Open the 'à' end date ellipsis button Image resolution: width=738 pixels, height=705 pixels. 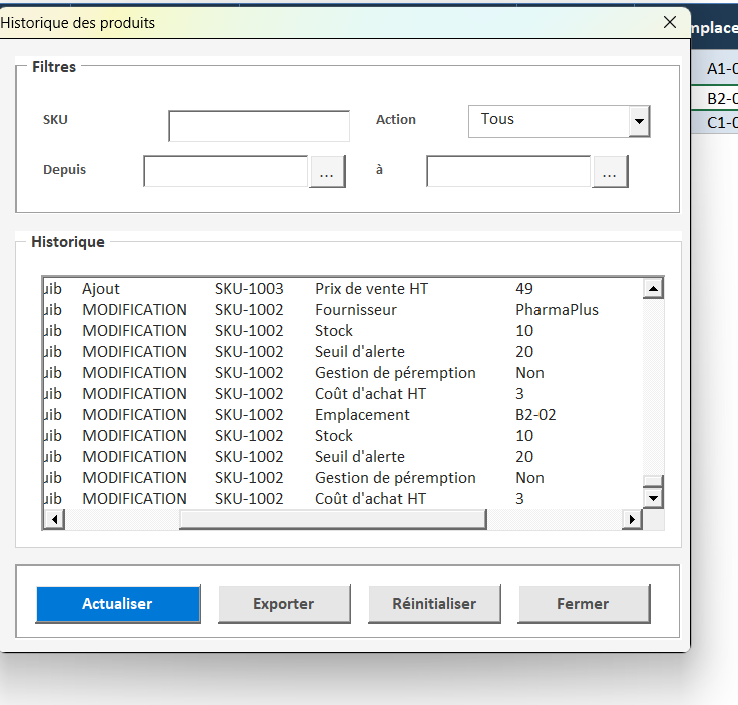(x=610, y=172)
